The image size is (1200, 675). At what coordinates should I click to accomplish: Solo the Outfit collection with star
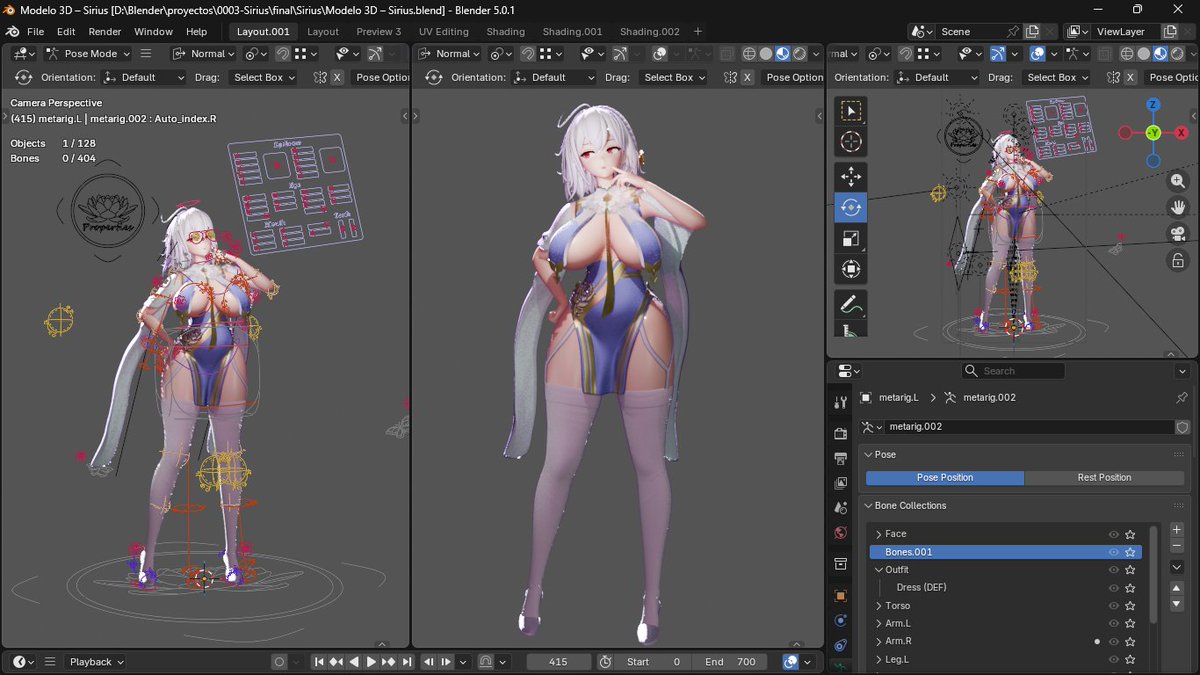pyautogui.click(x=1130, y=570)
